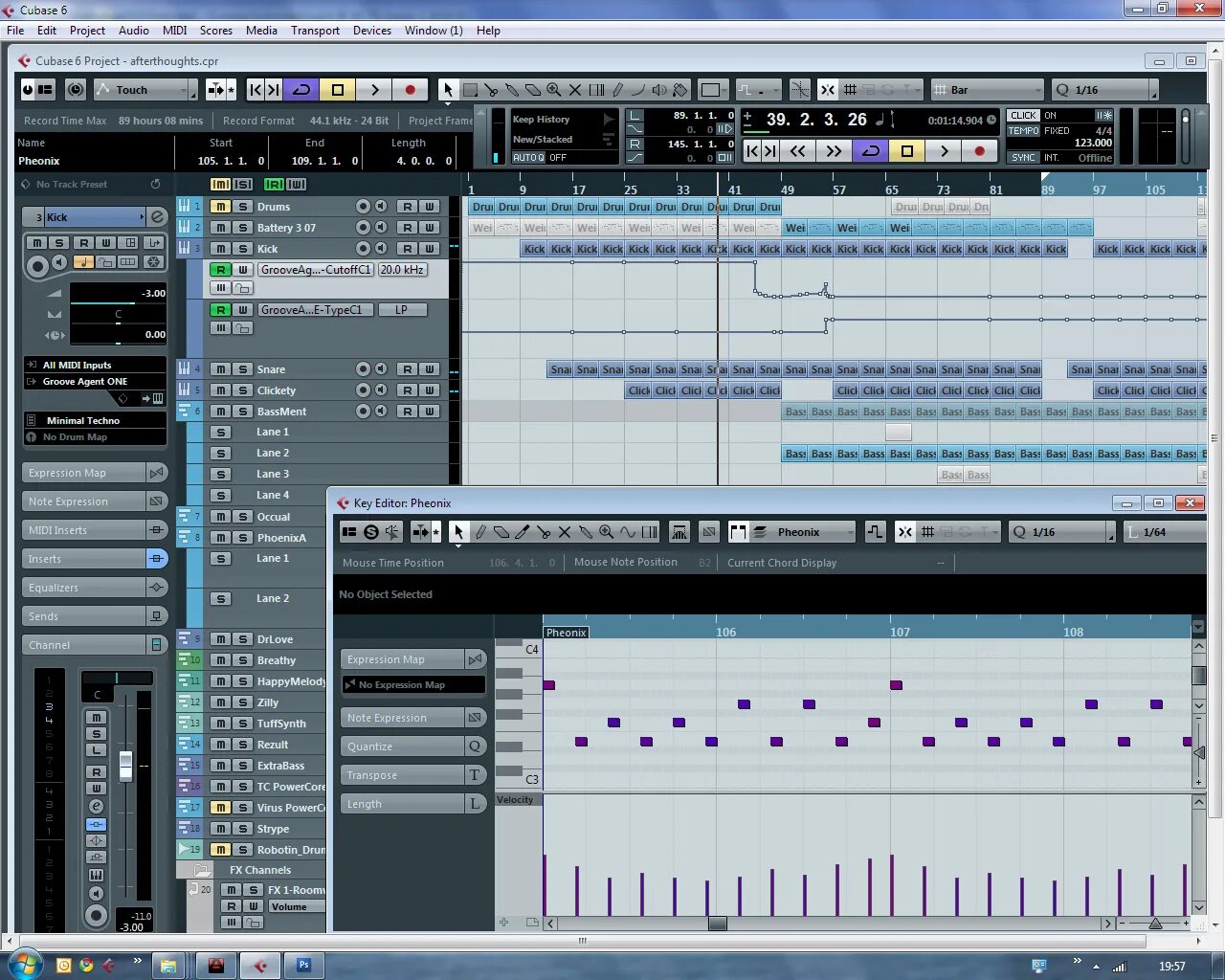Select the Zoom magnifier tool in main toolbar
The image size is (1225, 980).
click(554, 90)
